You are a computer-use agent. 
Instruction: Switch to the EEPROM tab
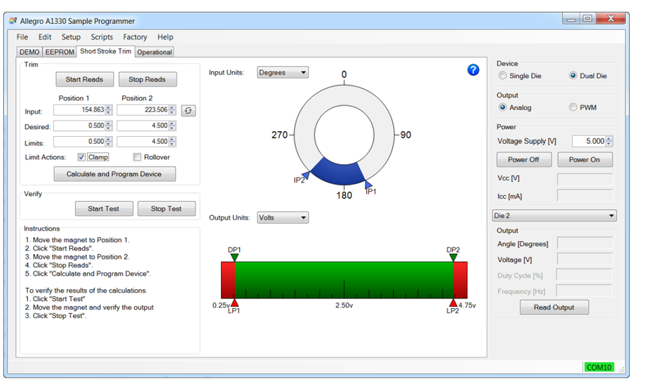point(60,52)
